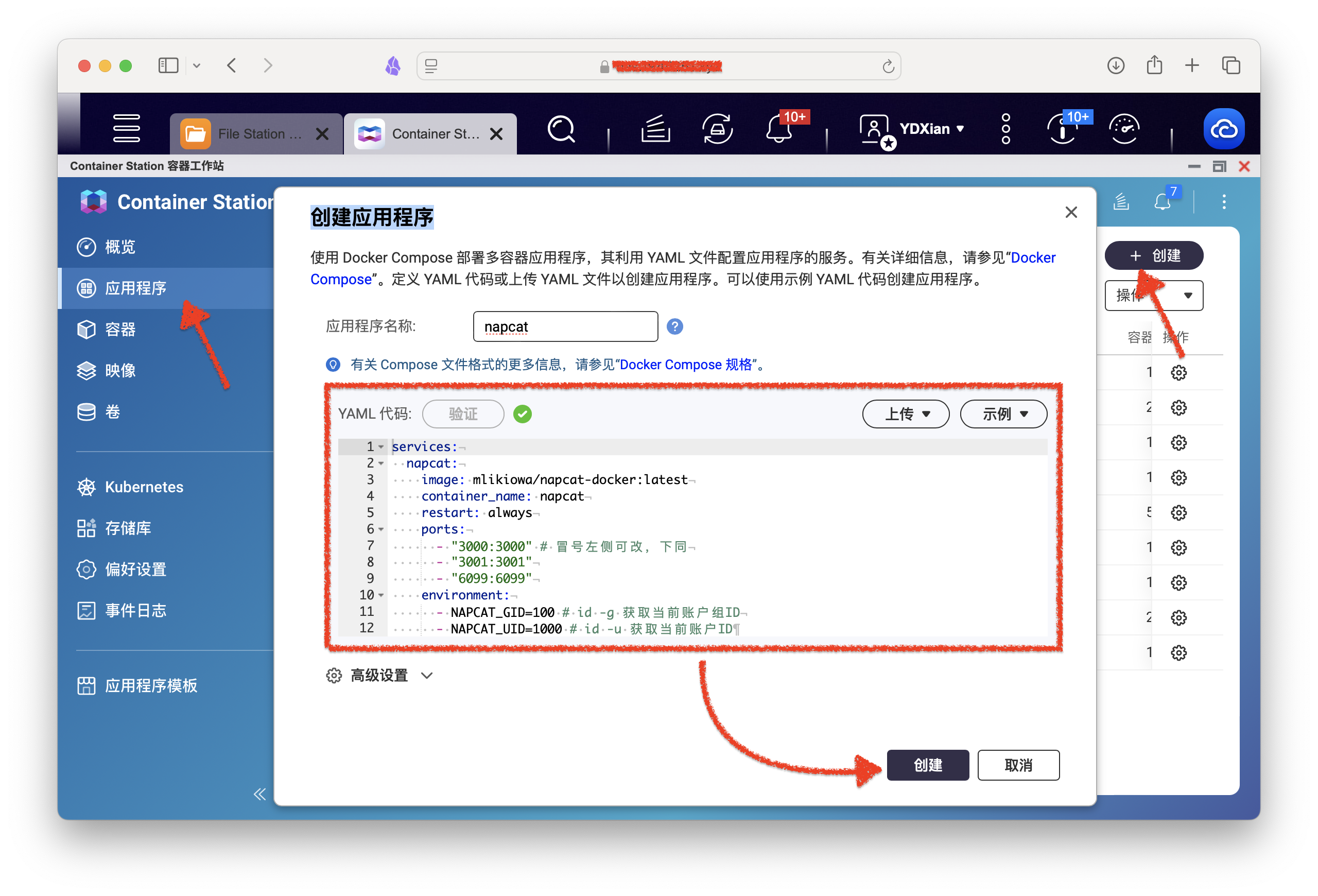Click the 创建 button in the dialog
Screen dimensions: 1318x896
coord(928,765)
